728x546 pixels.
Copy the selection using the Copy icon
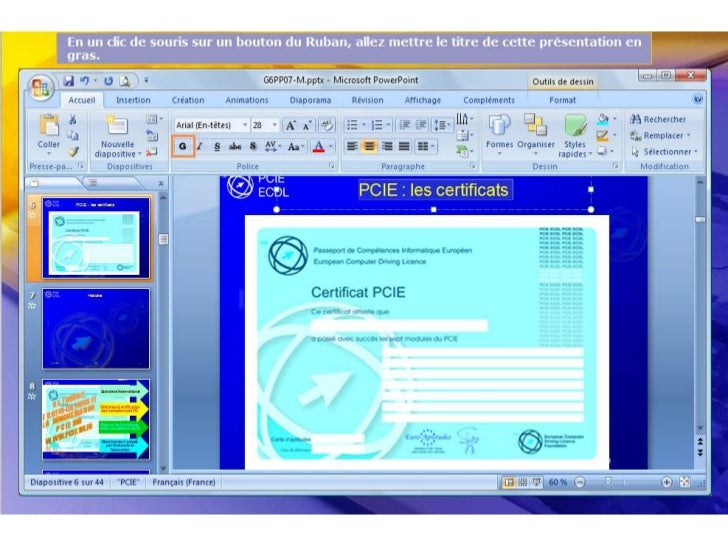coord(72,135)
